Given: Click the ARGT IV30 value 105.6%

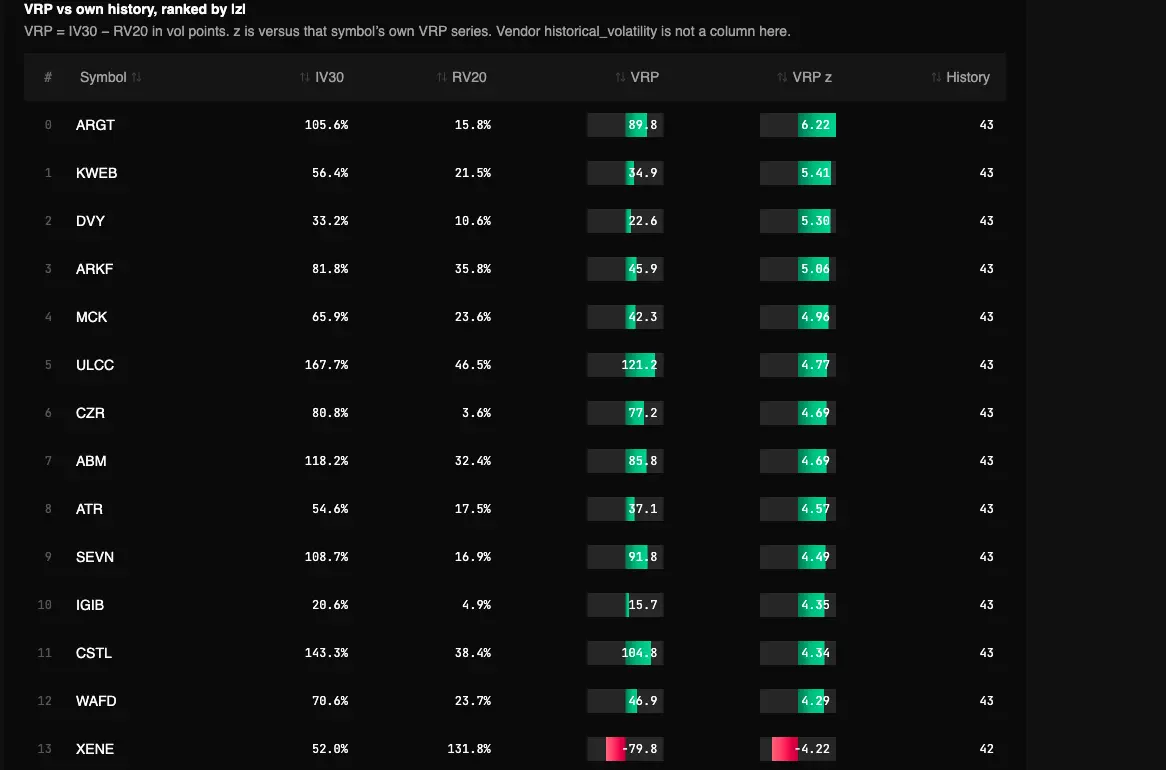Looking at the screenshot, I should point(326,125).
